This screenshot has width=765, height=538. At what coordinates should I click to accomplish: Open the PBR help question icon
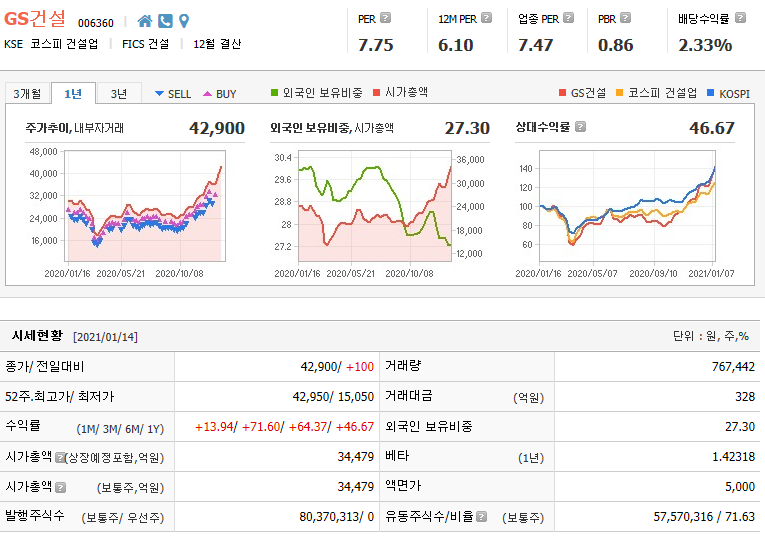(625, 18)
